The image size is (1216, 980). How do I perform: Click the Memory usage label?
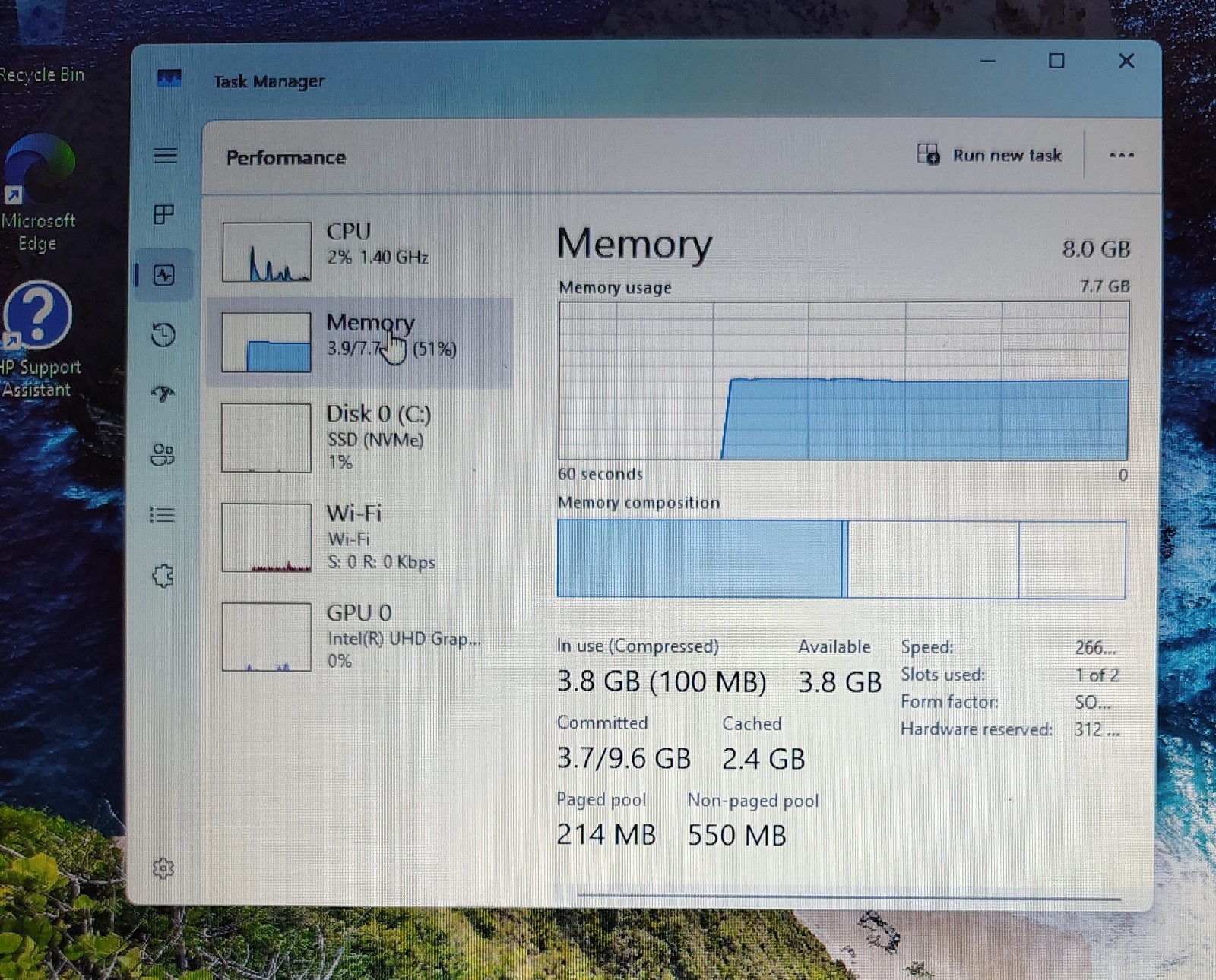point(615,287)
